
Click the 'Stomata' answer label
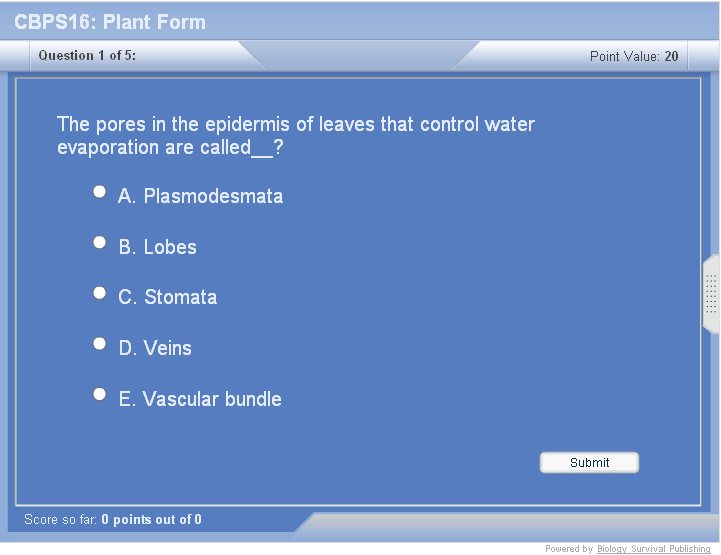[180, 297]
